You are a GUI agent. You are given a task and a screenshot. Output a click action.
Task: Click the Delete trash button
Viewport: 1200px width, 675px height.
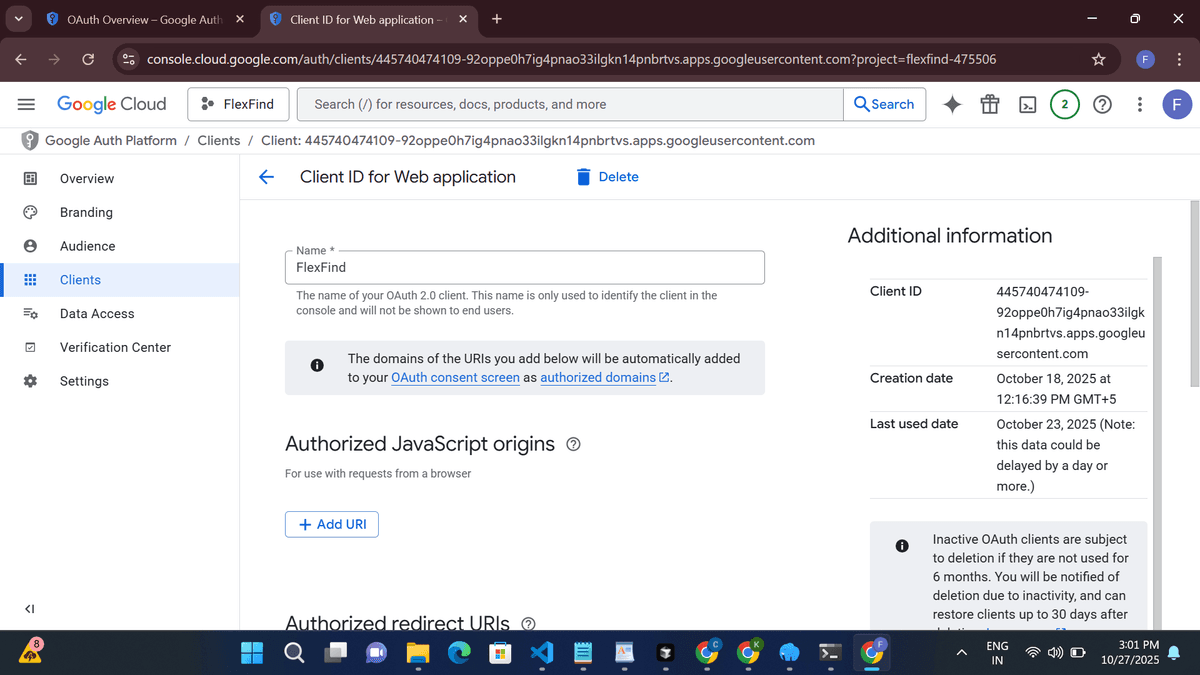click(607, 177)
